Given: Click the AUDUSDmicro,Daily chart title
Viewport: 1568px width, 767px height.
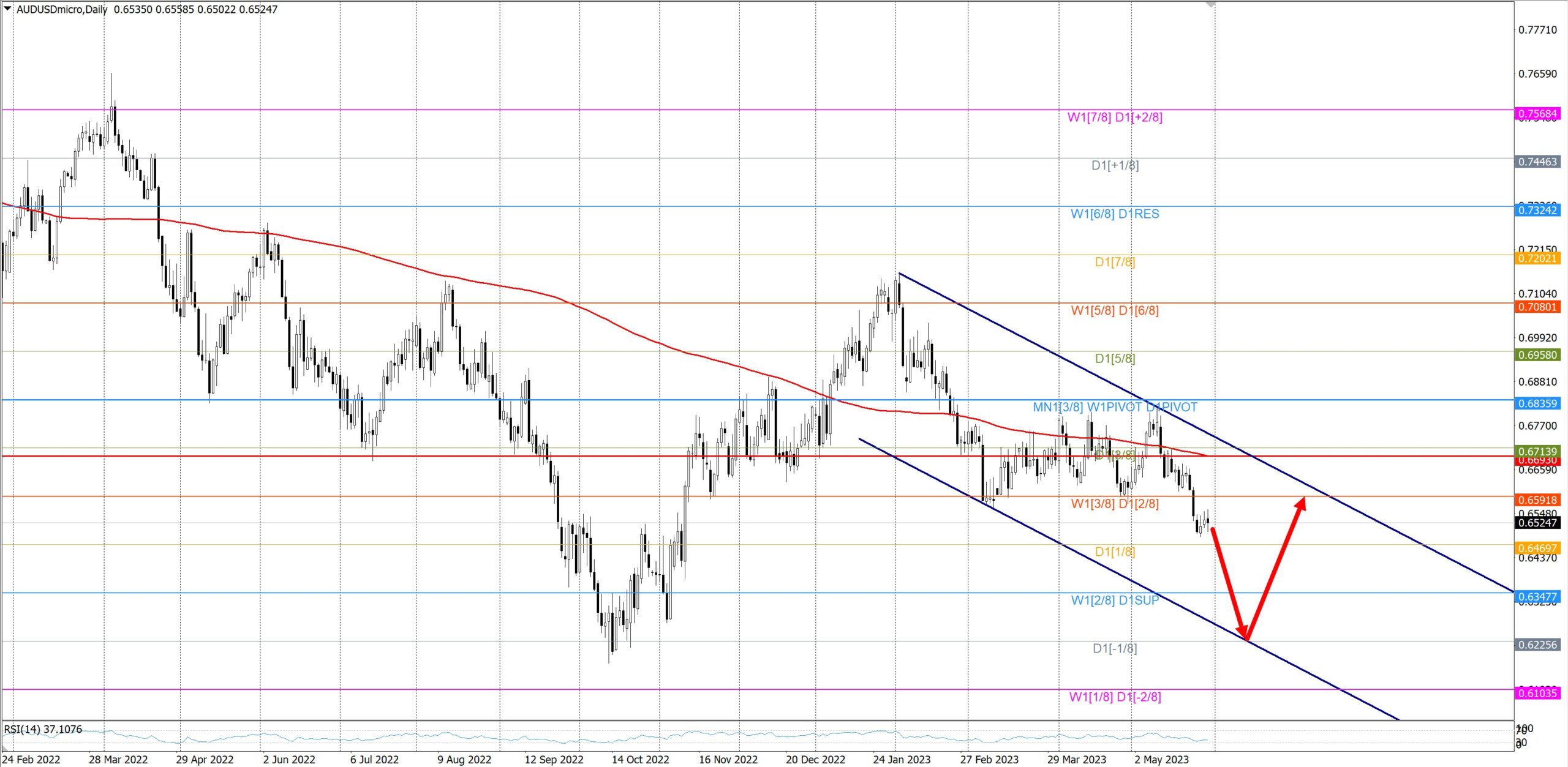Looking at the screenshot, I should [x=61, y=9].
